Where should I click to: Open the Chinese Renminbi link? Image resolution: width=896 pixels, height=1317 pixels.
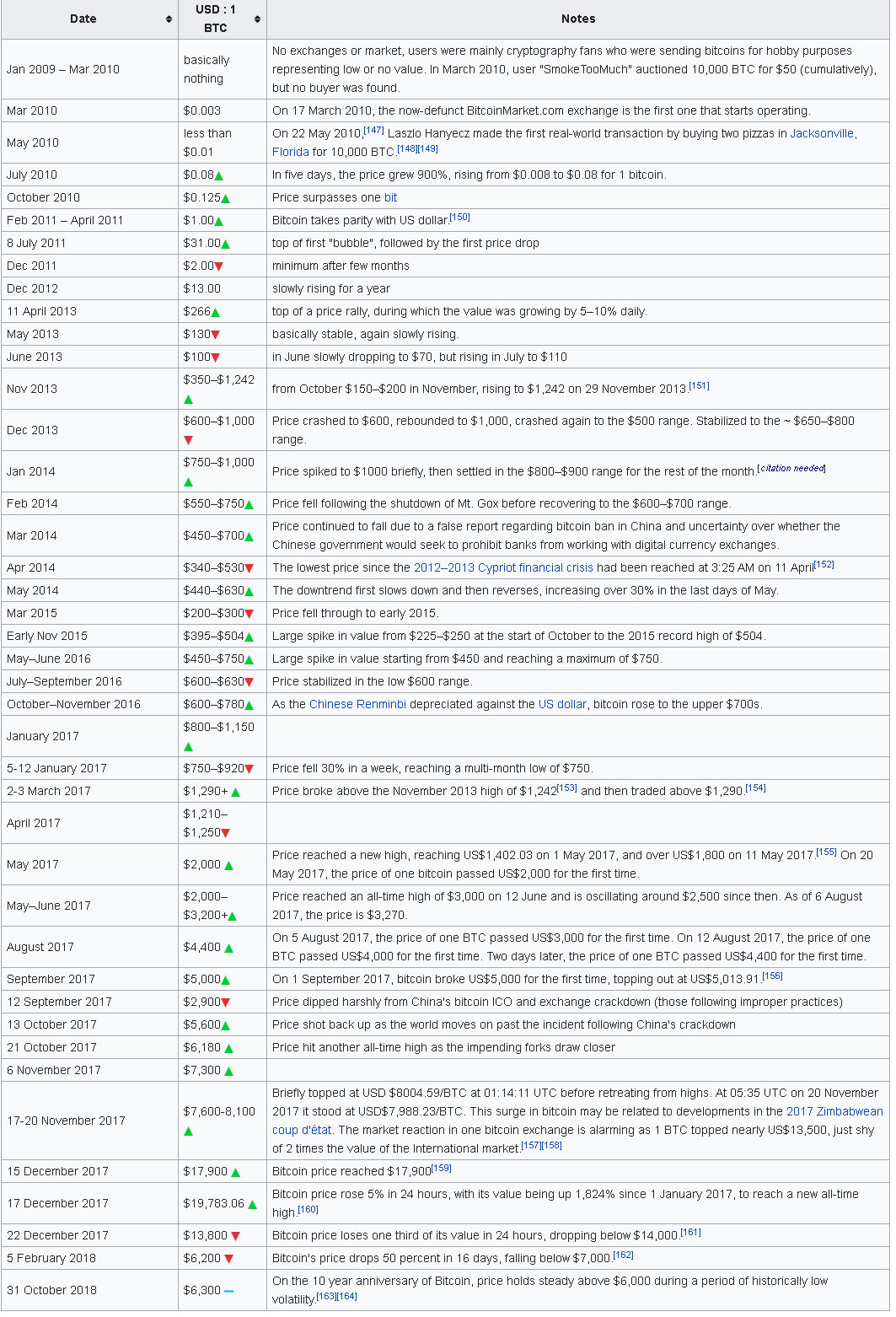pos(357,704)
